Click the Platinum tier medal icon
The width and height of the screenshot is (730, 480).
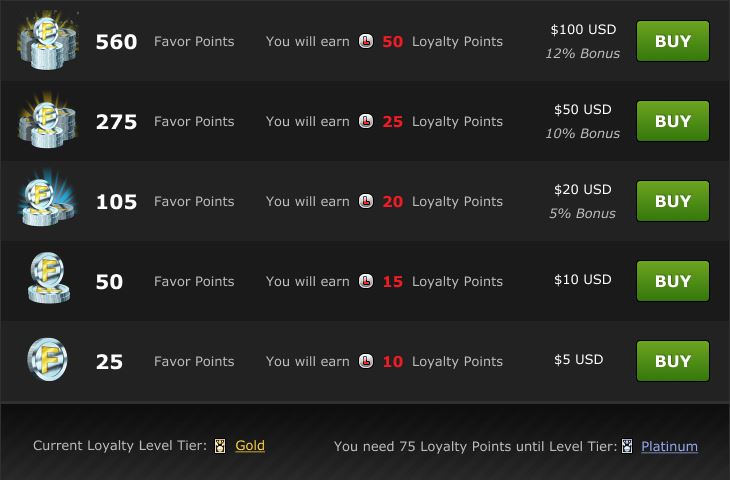pyautogui.click(x=627, y=446)
